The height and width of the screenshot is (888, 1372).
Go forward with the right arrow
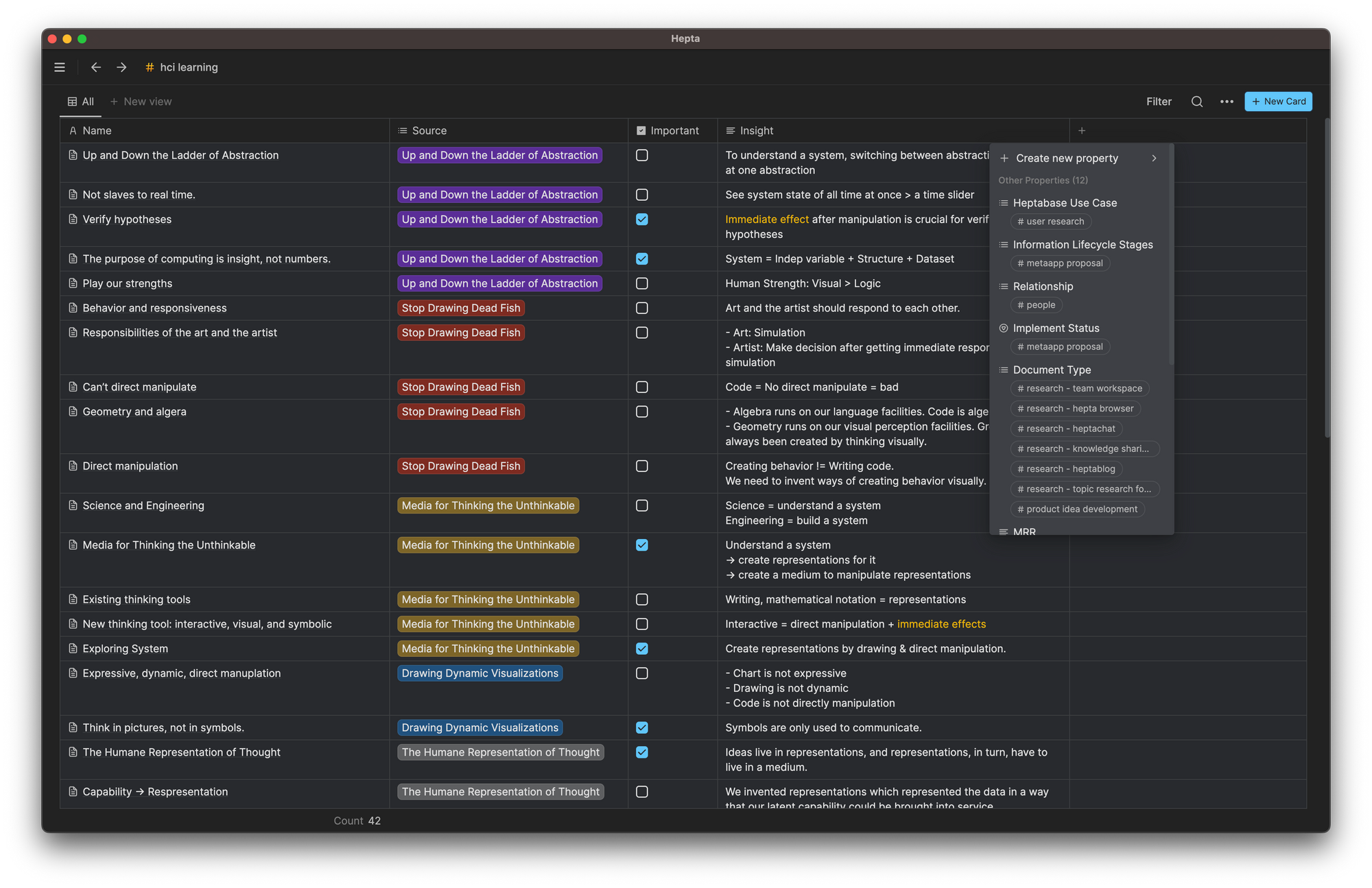(121, 67)
